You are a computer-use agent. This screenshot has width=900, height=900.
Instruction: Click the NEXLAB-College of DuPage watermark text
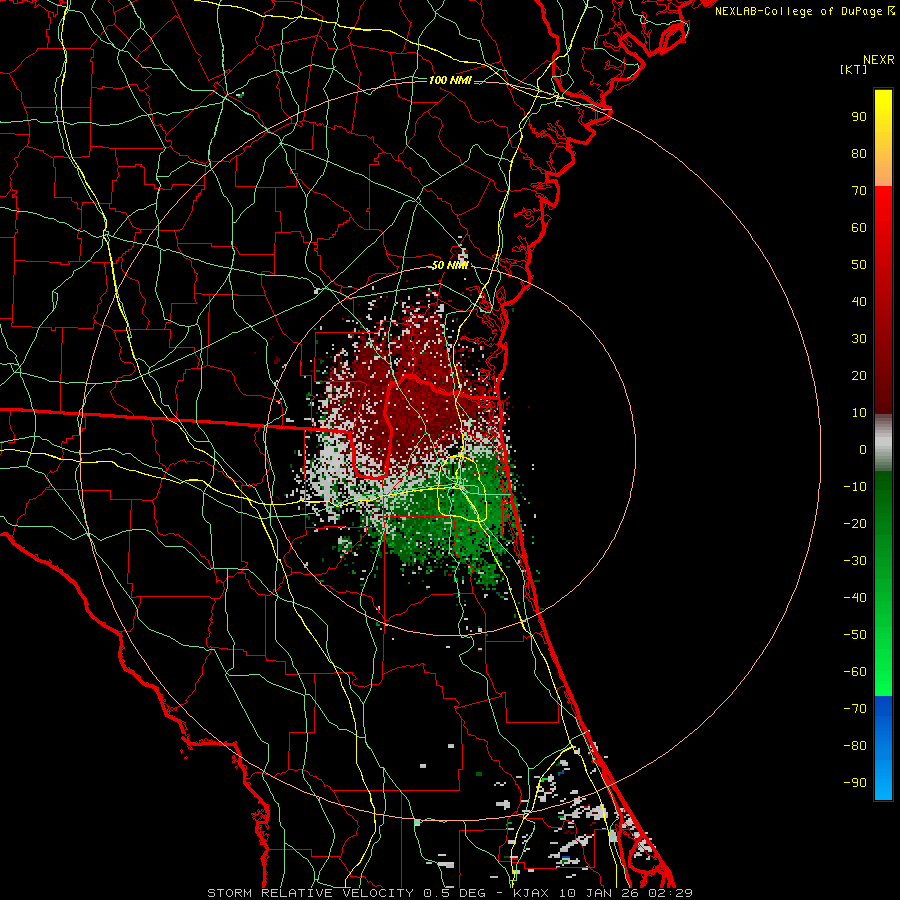(805, 11)
